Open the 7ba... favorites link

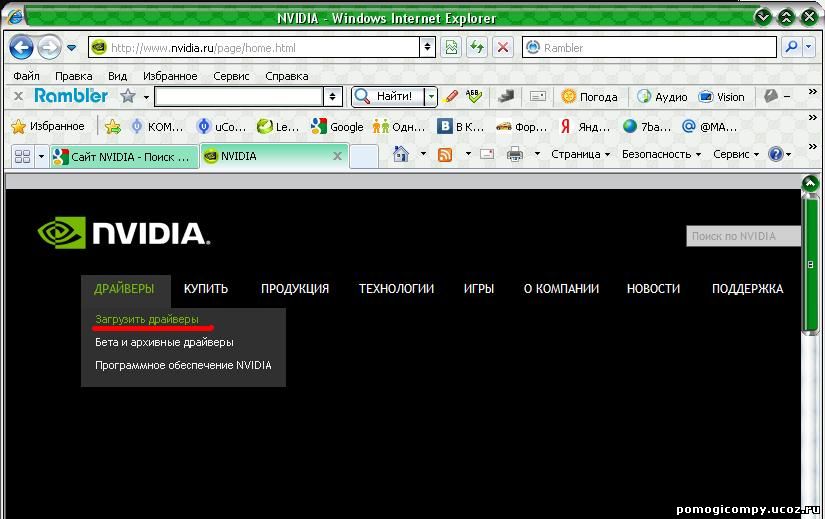click(647, 126)
